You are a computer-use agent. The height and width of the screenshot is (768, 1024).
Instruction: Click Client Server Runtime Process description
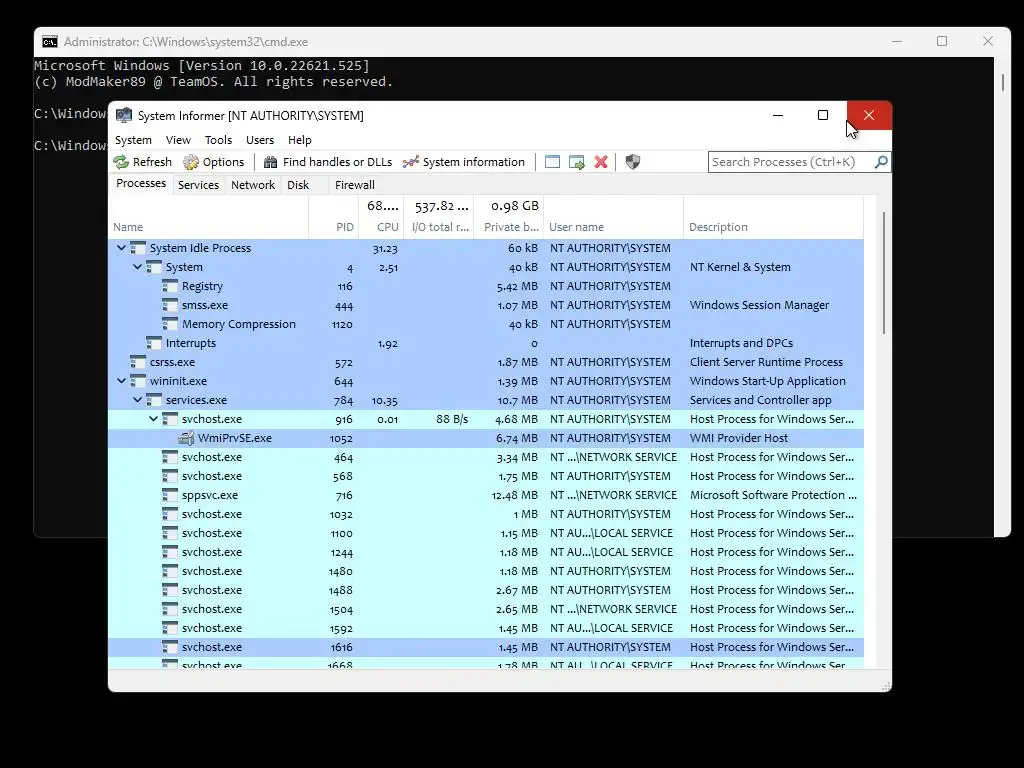[x=766, y=362]
